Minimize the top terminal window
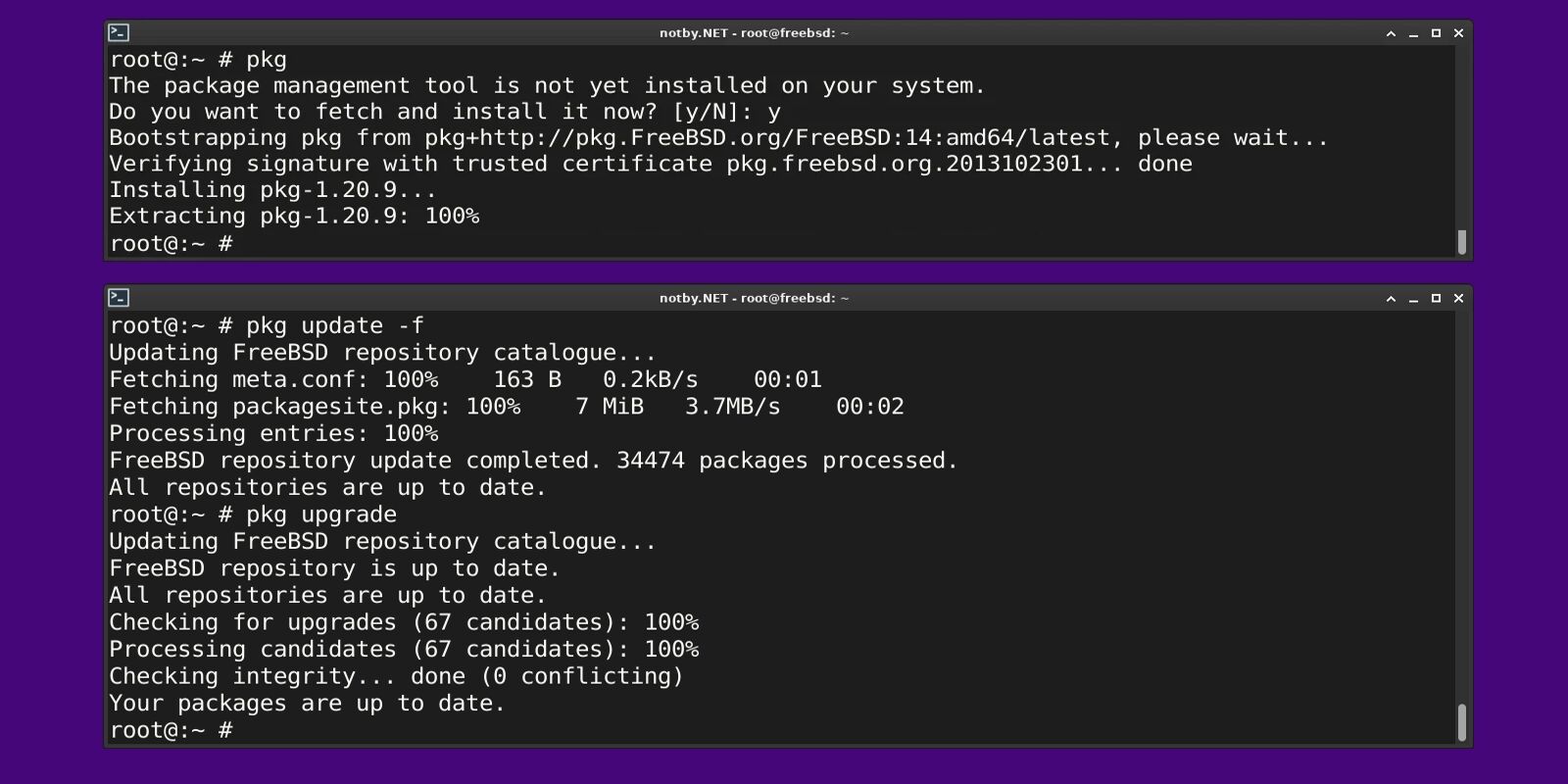 pyautogui.click(x=1413, y=31)
